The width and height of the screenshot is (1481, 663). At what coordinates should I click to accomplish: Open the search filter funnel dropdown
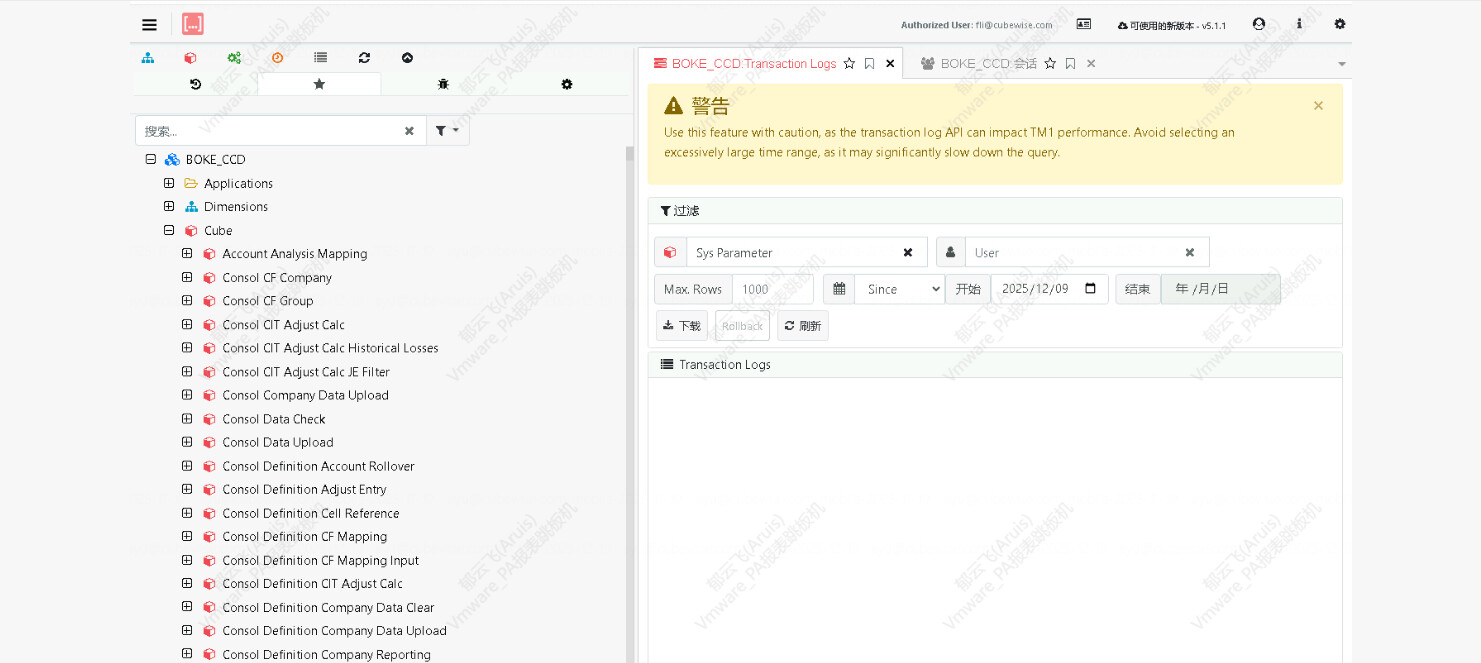tap(447, 131)
